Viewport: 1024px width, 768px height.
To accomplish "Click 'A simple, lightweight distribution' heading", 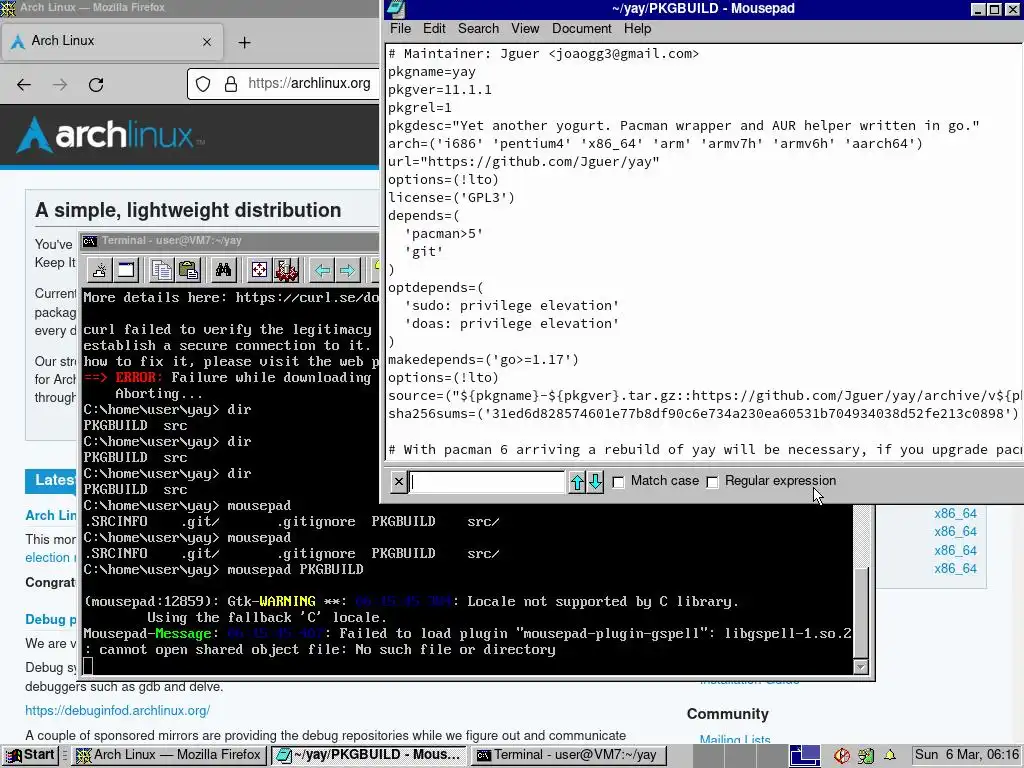I will (x=188, y=210).
